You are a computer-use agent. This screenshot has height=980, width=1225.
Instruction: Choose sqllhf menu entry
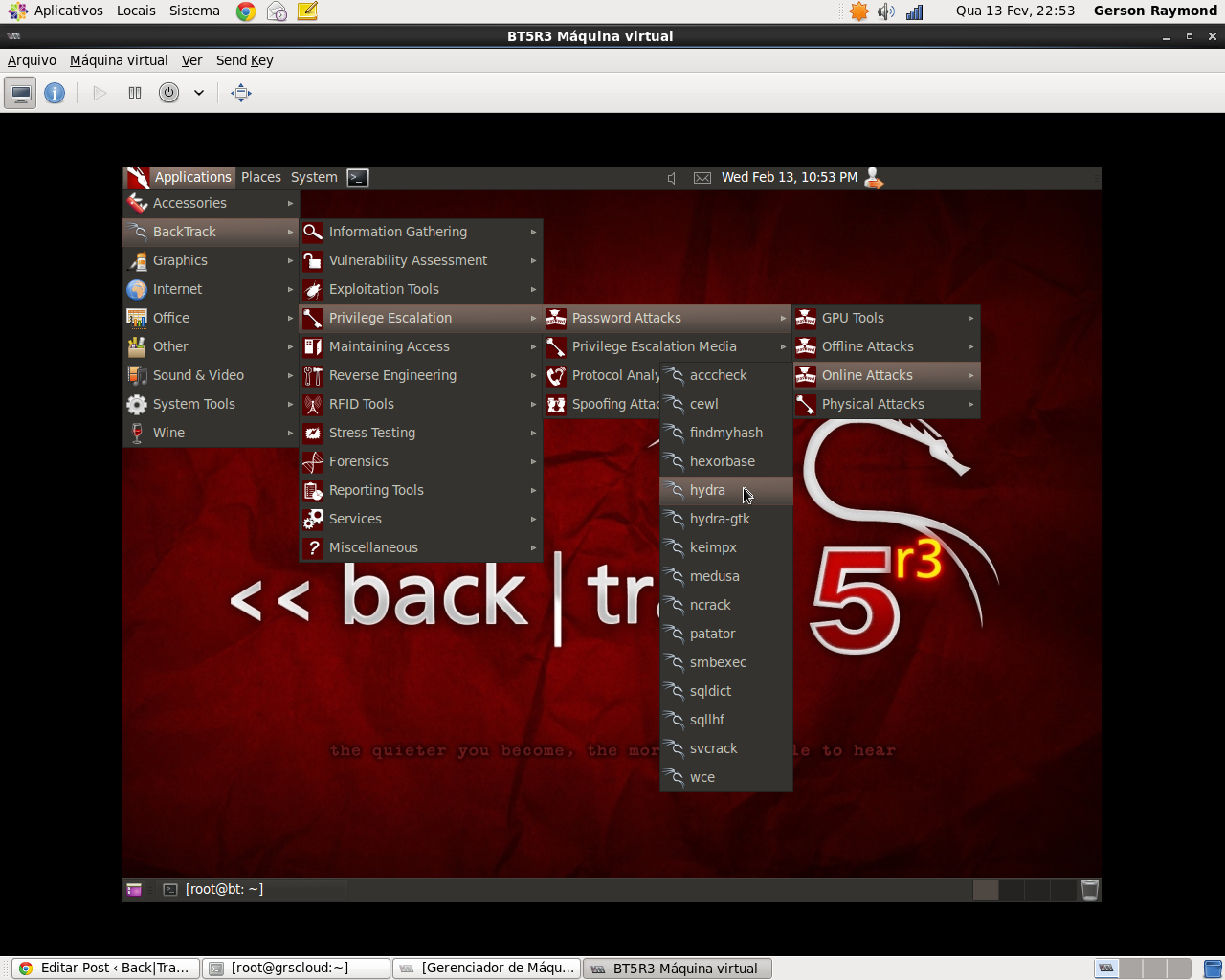point(726,720)
